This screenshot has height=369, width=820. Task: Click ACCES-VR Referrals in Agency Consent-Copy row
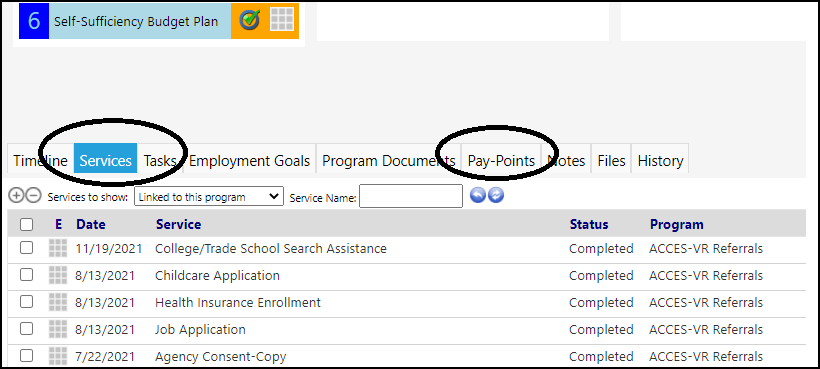click(706, 357)
